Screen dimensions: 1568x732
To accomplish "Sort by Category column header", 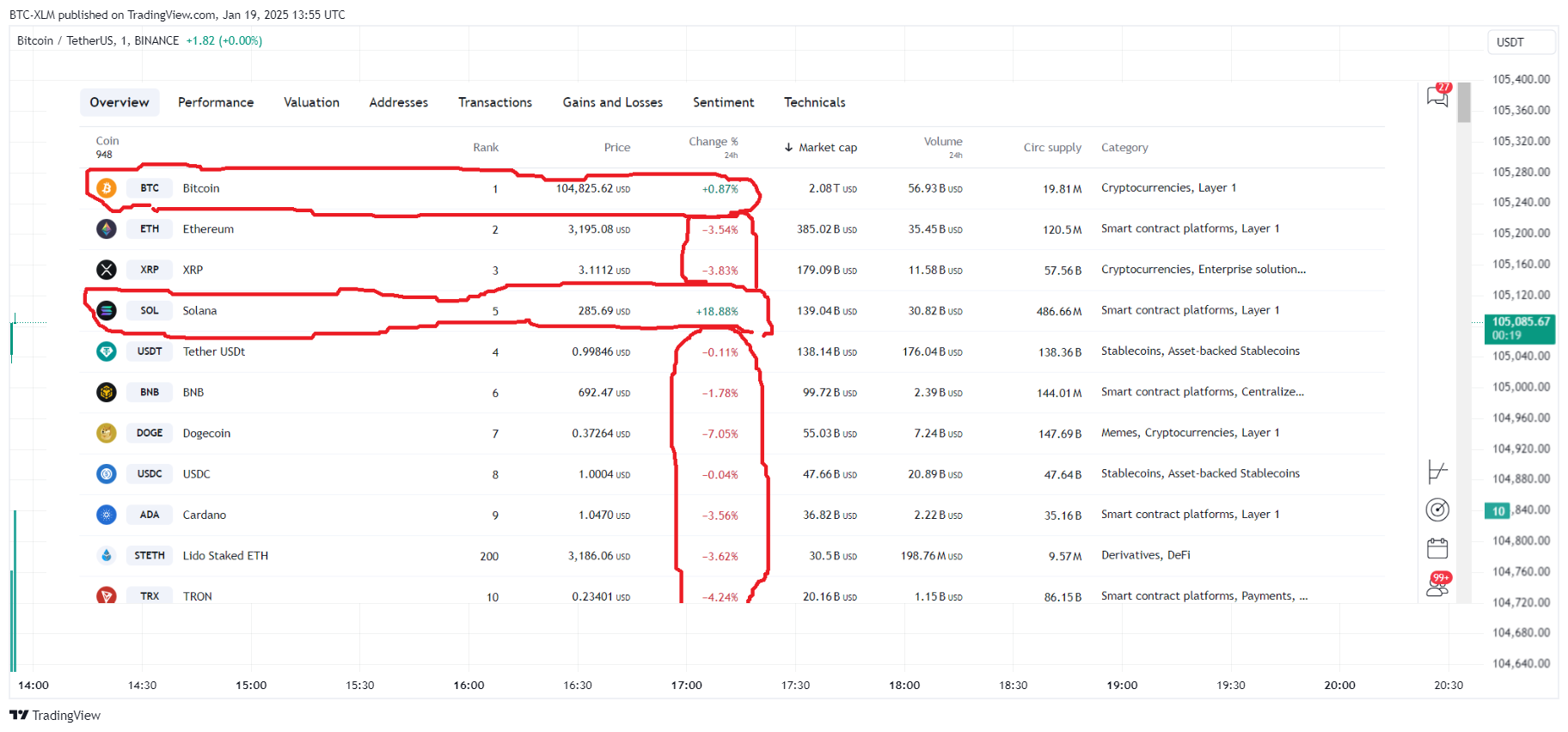I will (x=1124, y=148).
